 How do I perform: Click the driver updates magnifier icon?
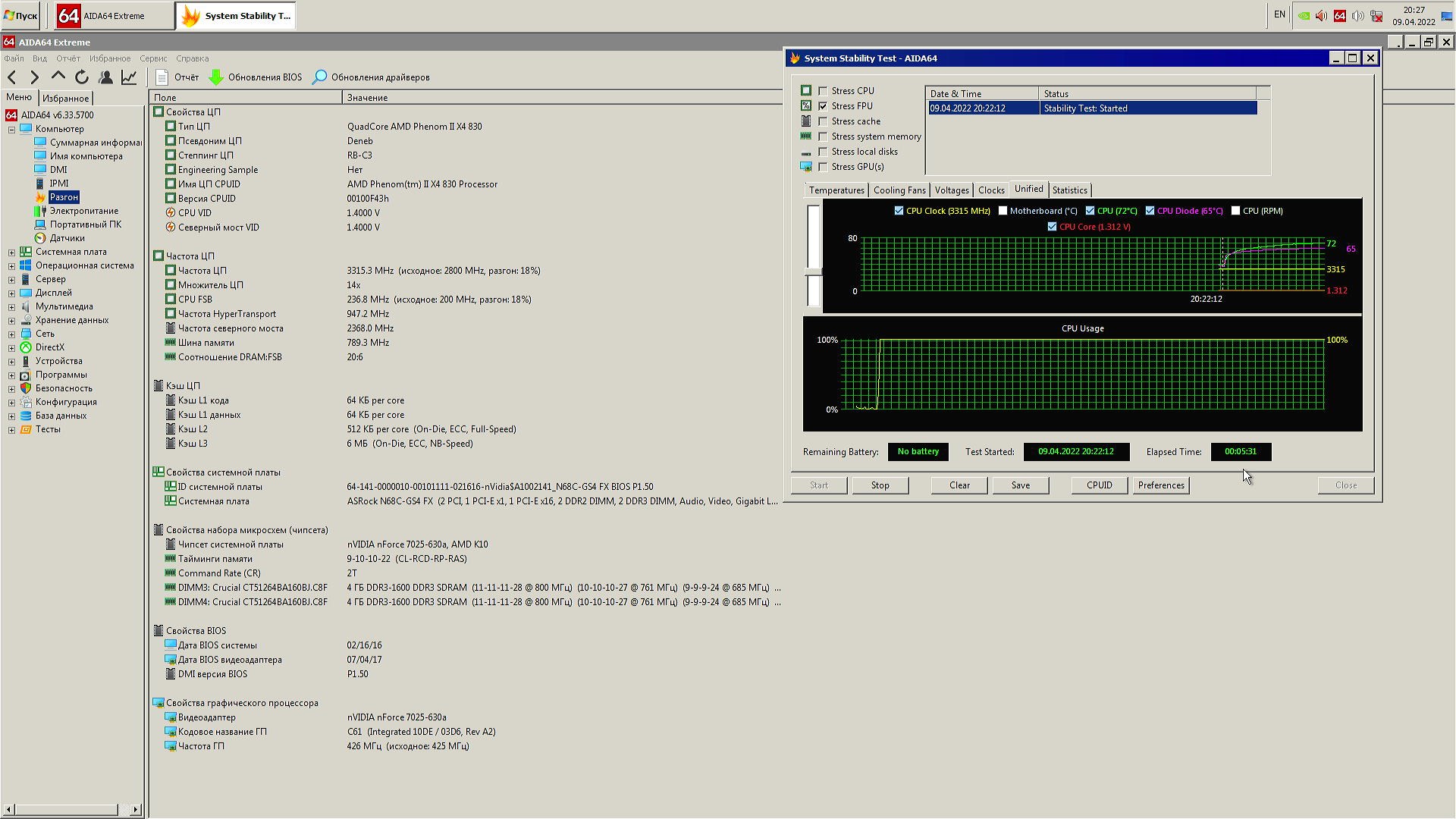click(x=320, y=77)
